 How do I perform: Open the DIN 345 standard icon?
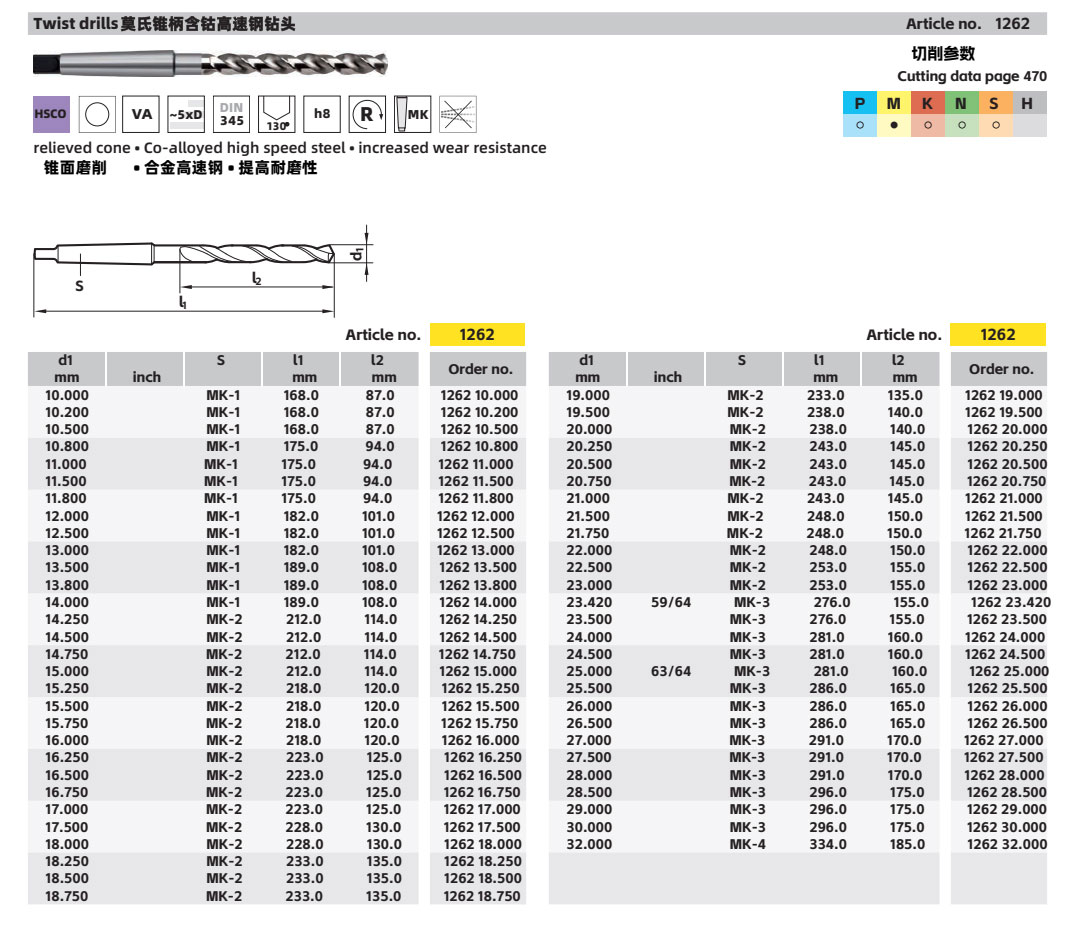click(x=231, y=114)
